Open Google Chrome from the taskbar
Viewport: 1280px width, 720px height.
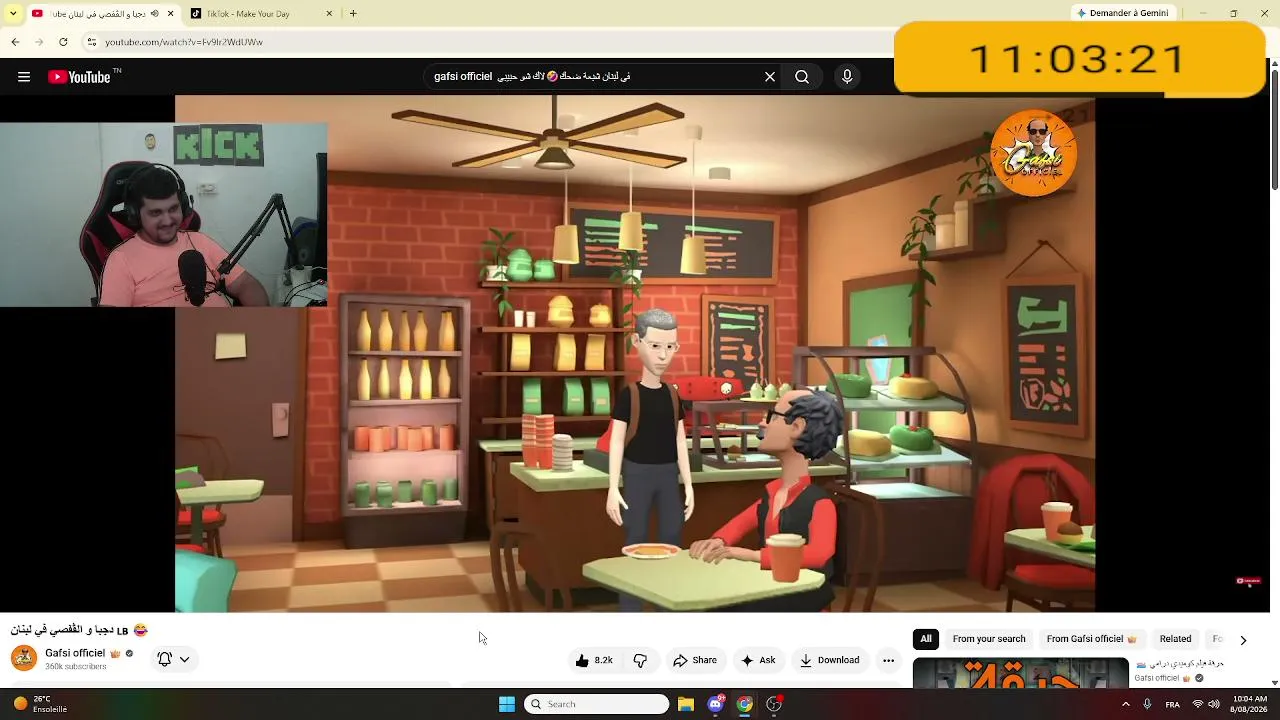tap(745, 704)
